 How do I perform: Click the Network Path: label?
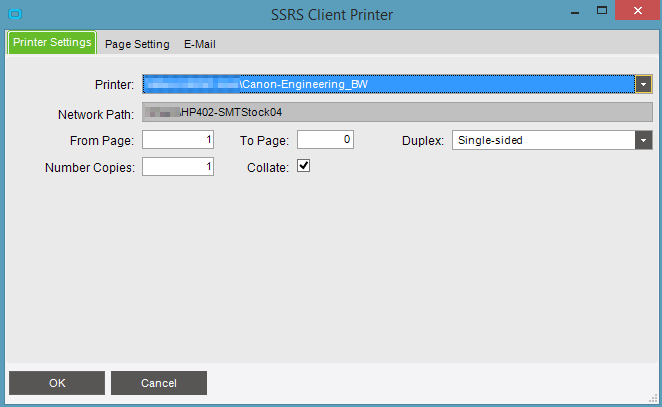tap(96, 115)
